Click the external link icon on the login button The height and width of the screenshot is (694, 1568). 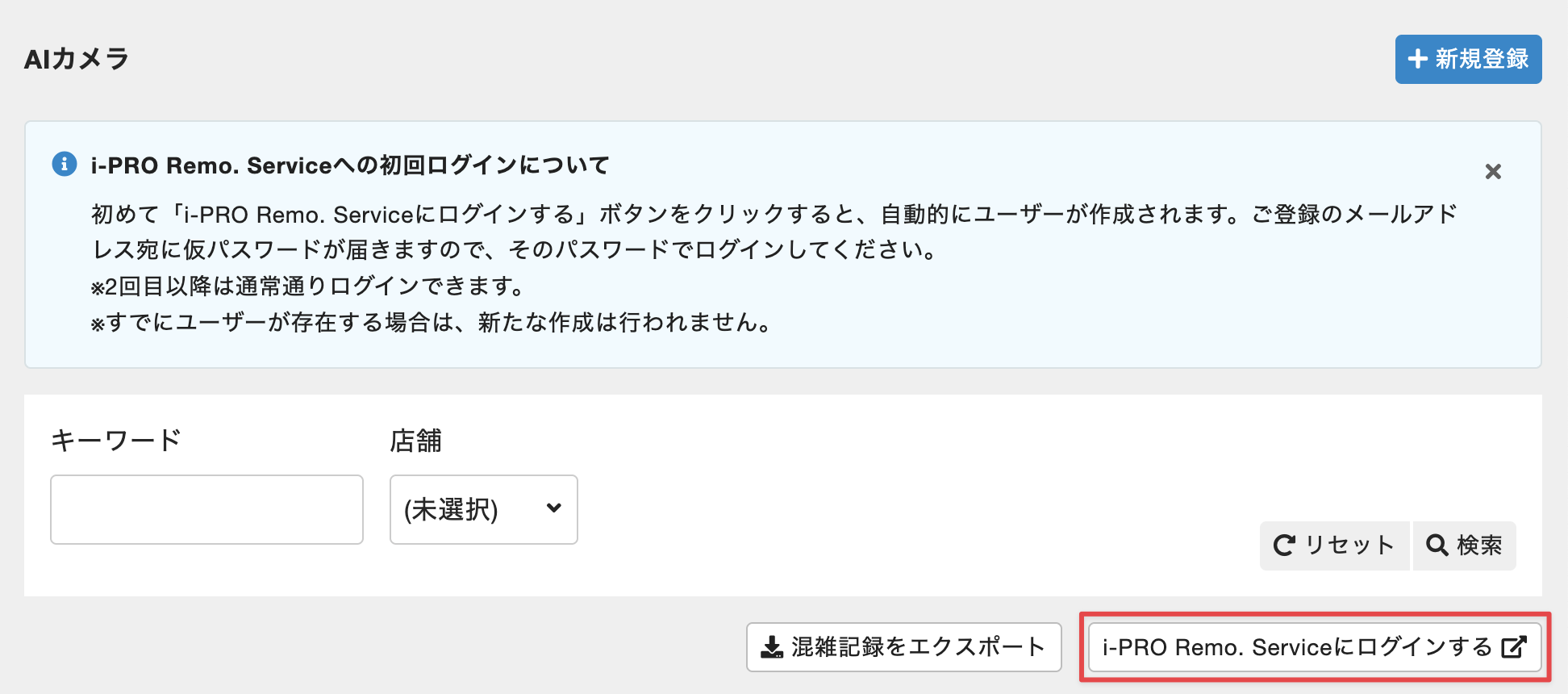(x=1514, y=647)
